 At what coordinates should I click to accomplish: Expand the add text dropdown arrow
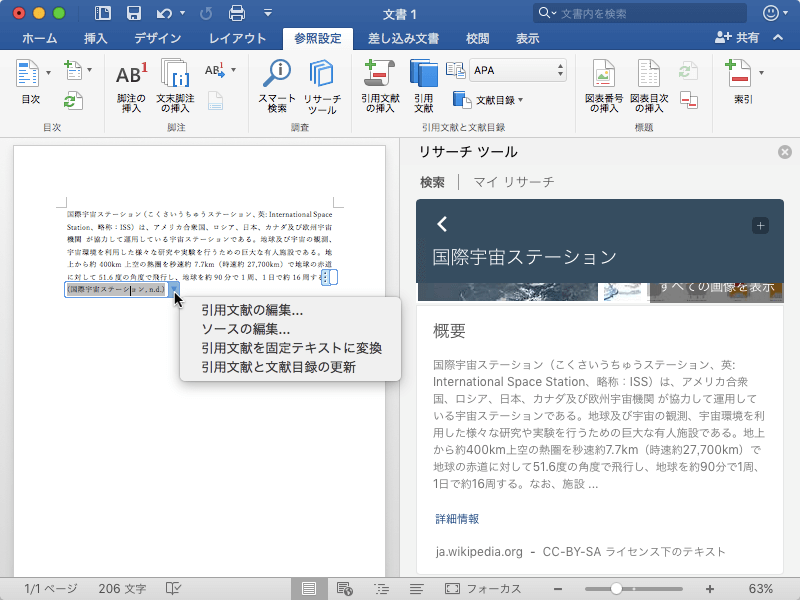[x=89, y=70]
